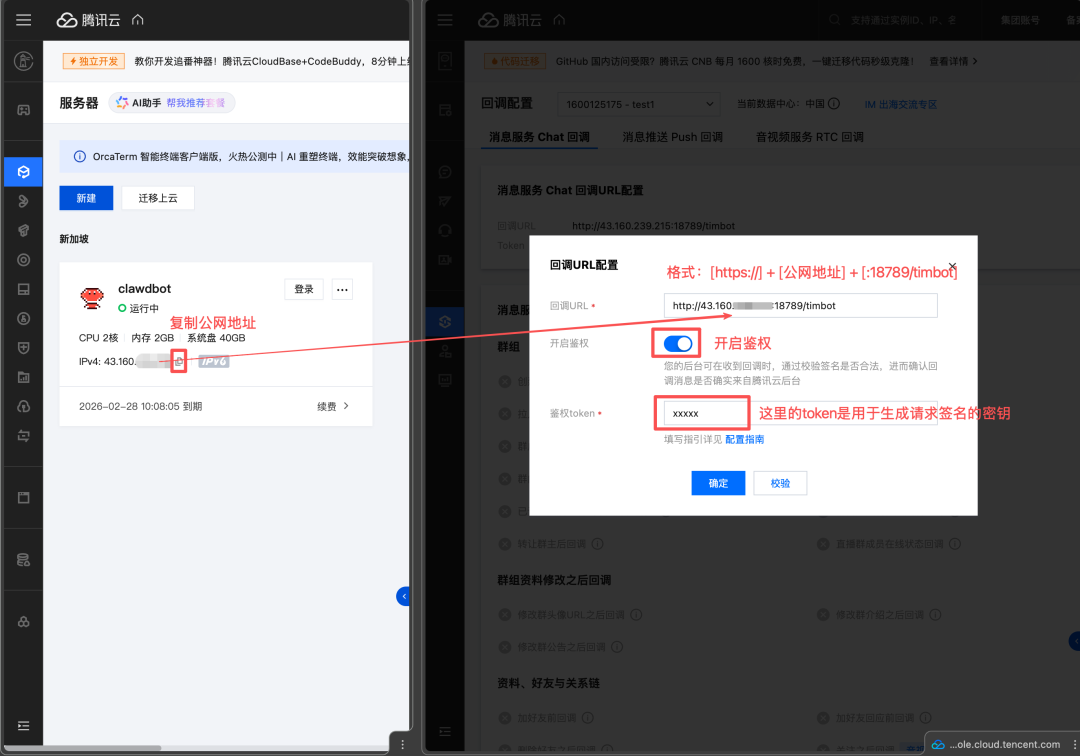This screenshot has height=756, width=1080.
Task: Select the highlighted Lighthouse cube icon in left sidebar
Action: coord(22,171)
